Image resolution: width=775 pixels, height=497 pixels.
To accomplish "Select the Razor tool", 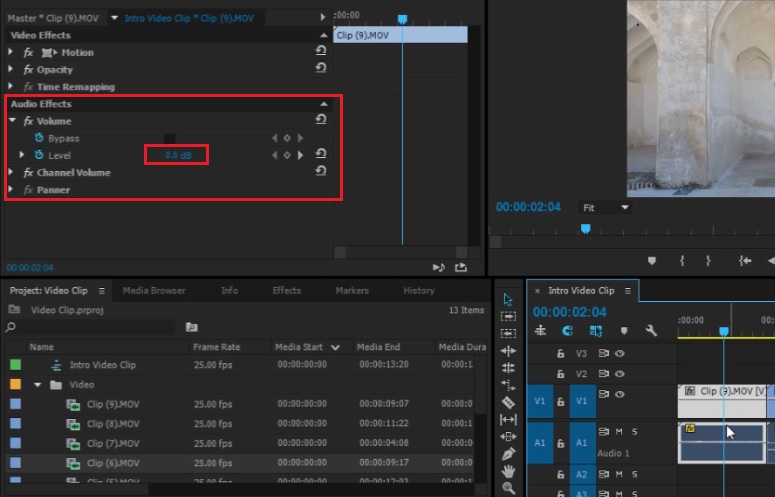I will [508, 402].
